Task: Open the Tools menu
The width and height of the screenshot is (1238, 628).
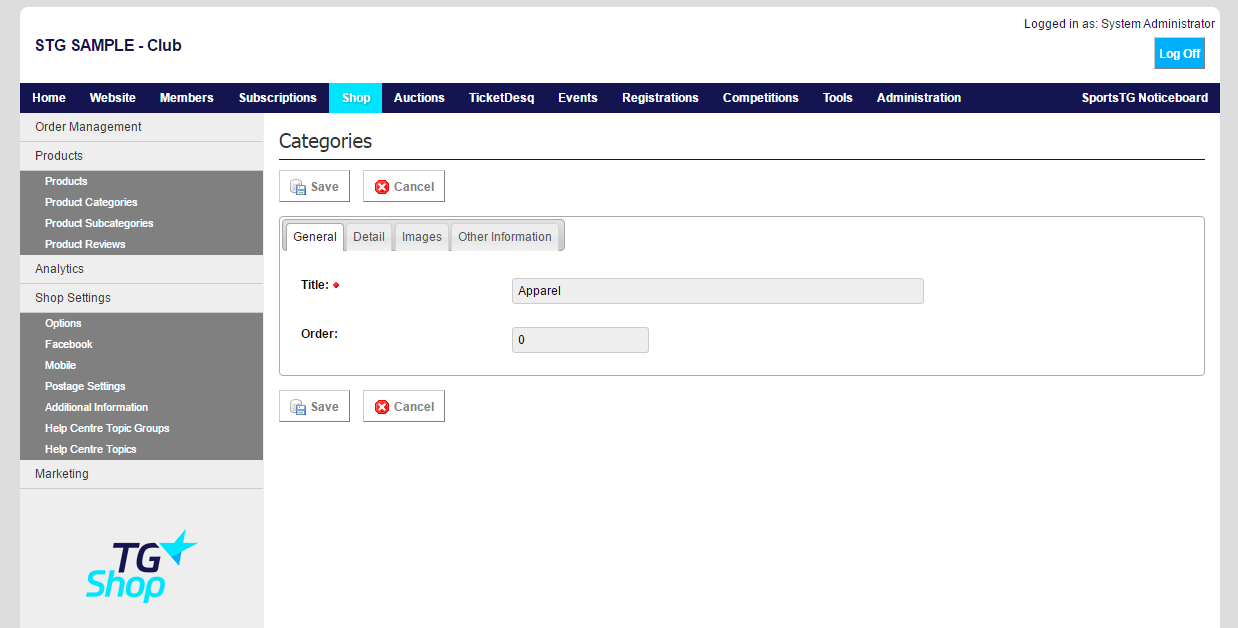Action: (838, 98)
